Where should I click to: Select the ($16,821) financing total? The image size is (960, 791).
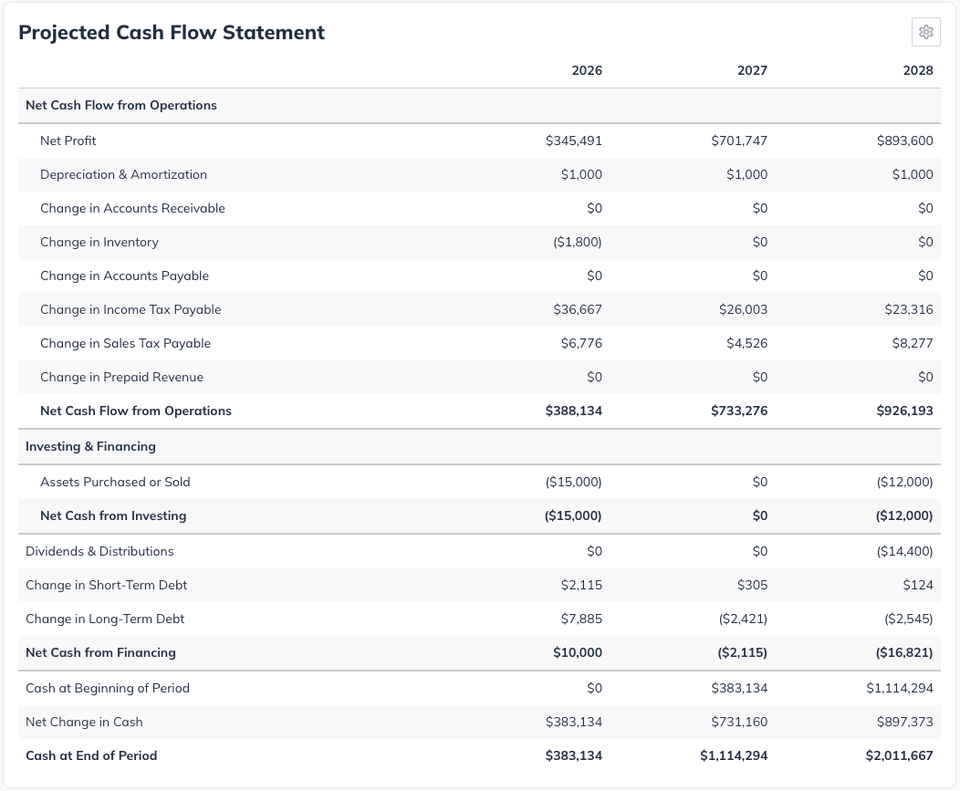904,653
